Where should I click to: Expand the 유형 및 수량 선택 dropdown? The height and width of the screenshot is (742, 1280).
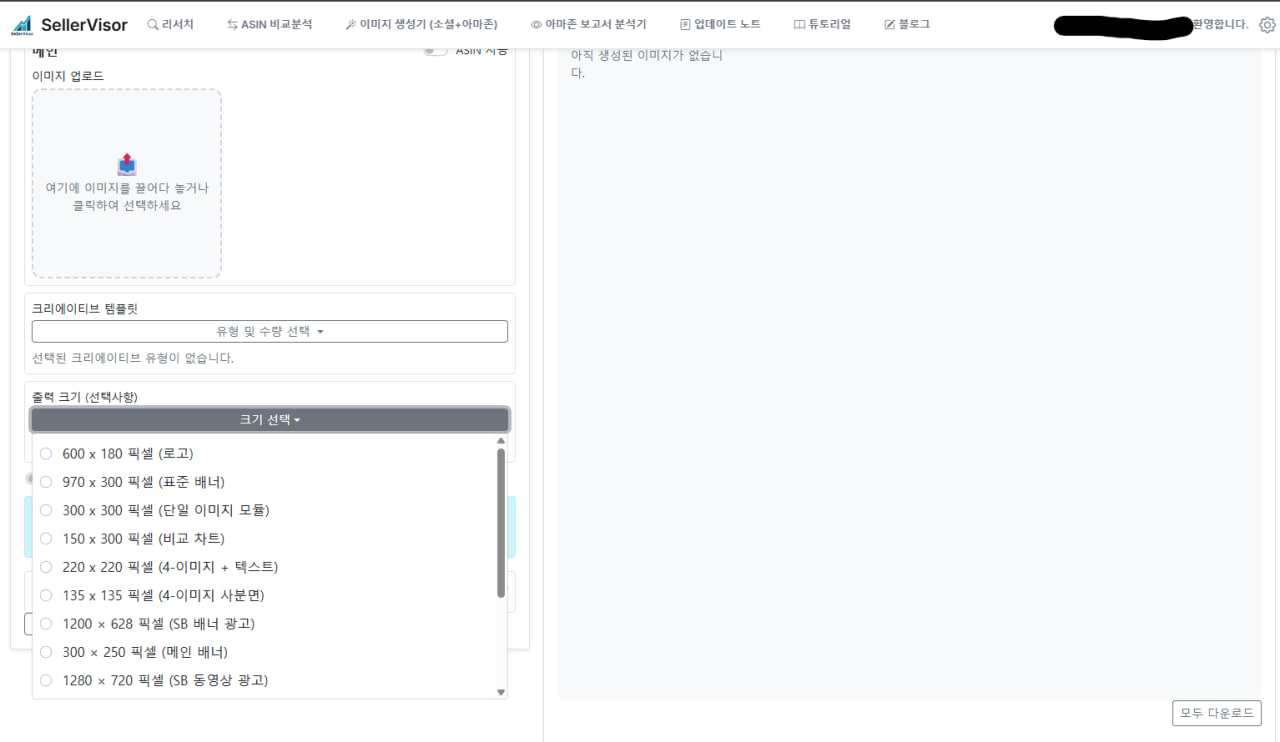tap(270, 331)
